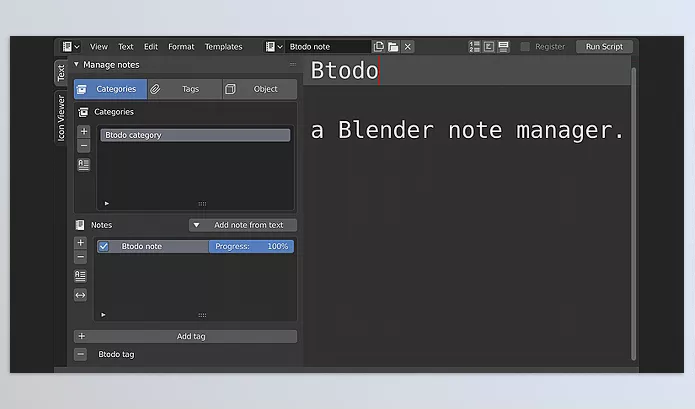Open the Templates menu
695x409 pixels.
223,47
